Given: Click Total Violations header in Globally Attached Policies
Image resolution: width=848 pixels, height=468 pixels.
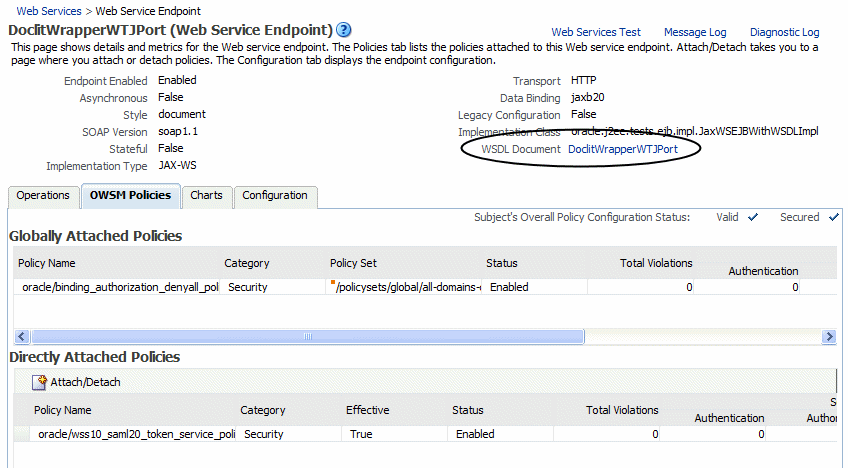Looking at the screenshot, I should click(656, 263).
